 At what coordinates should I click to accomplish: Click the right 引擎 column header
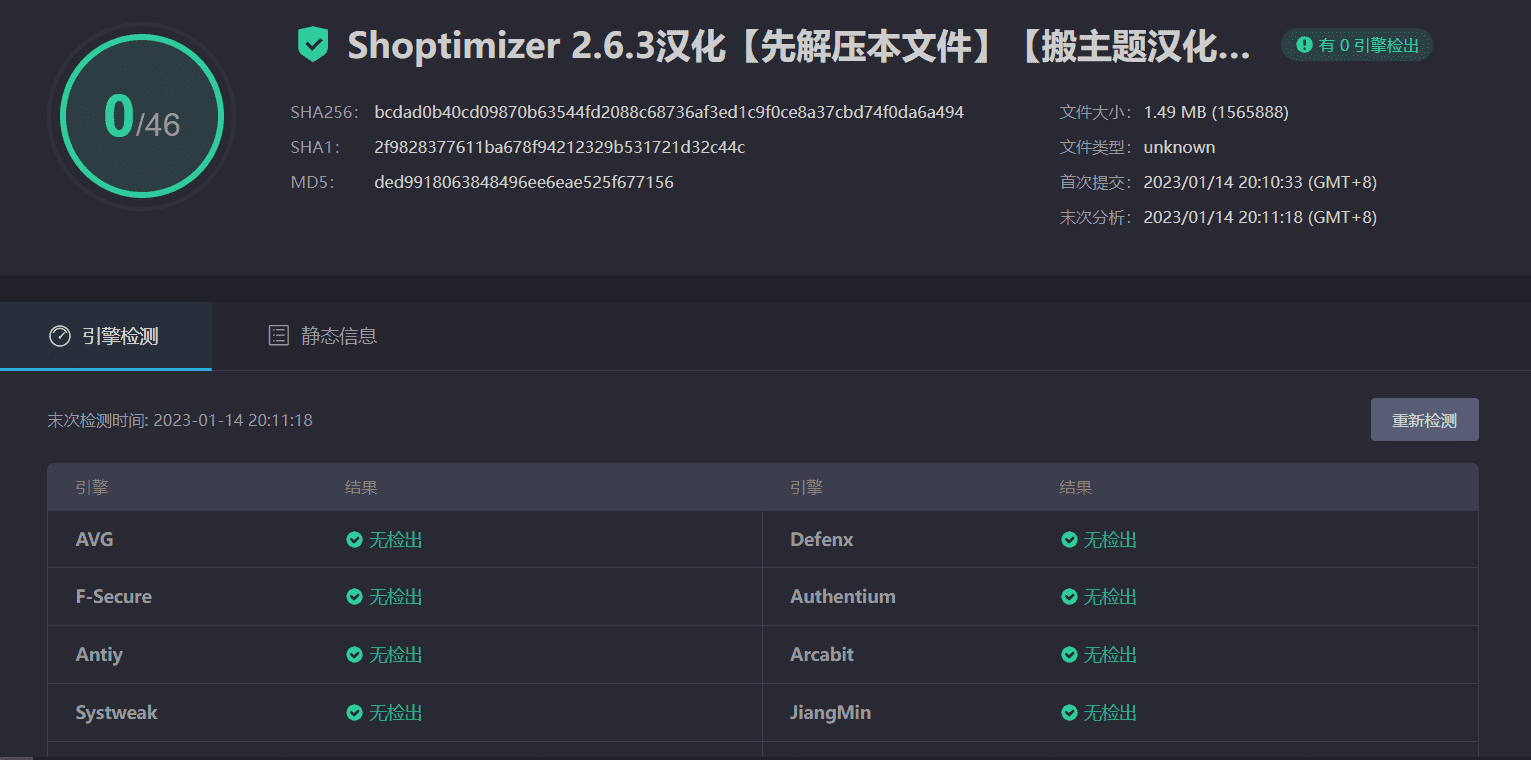coord(806,488)
